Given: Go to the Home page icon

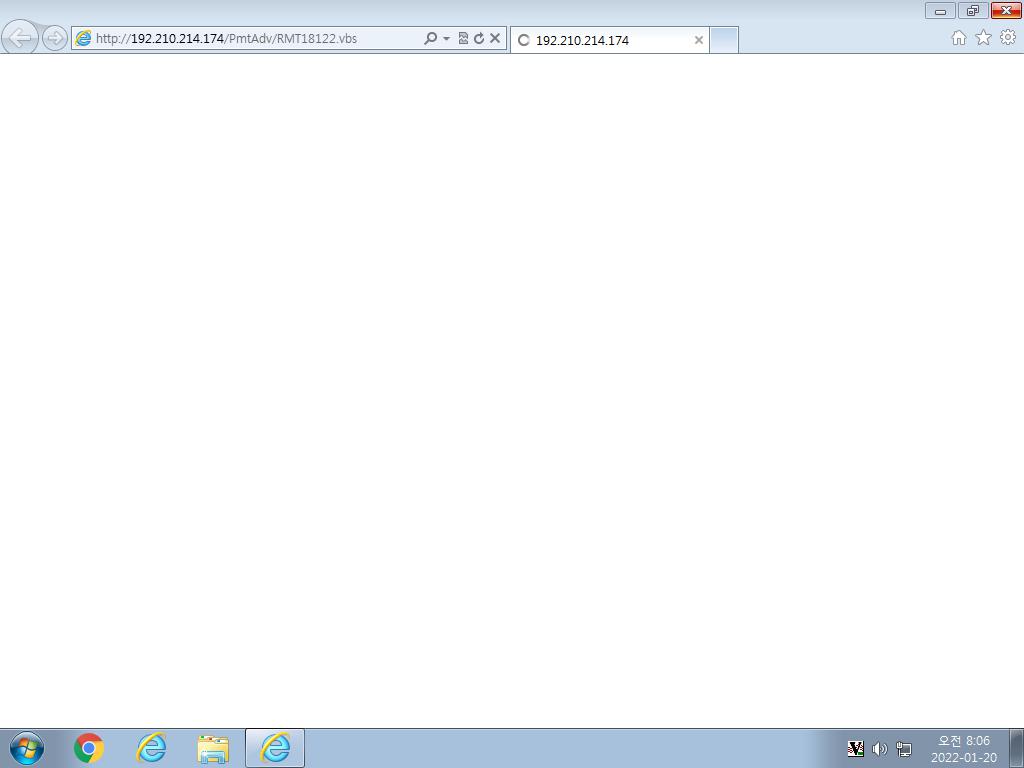Looking at the screenshot, I should (959, 38).
